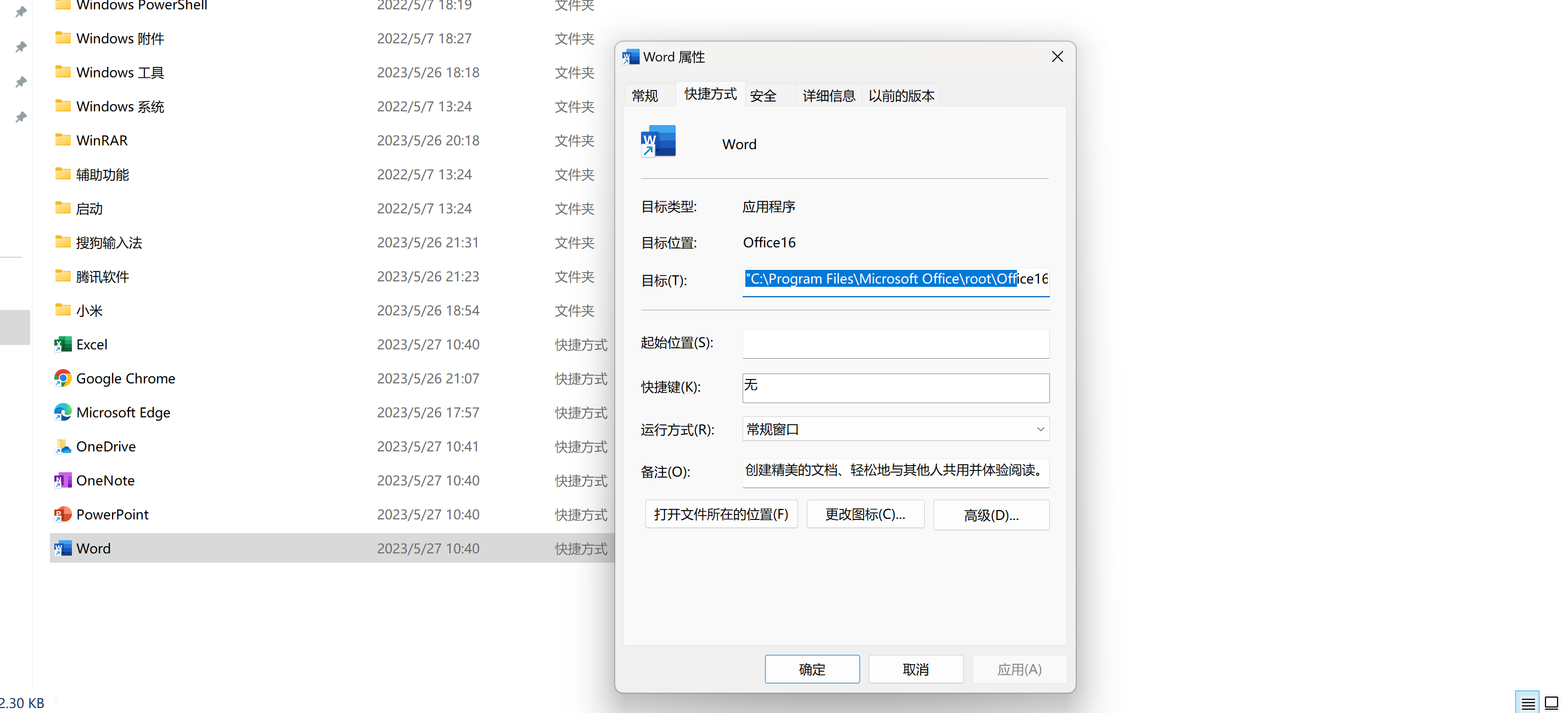Switch to large thumbnails view icon
The image size is (1568, 713).
click(x=1552, y=703)
